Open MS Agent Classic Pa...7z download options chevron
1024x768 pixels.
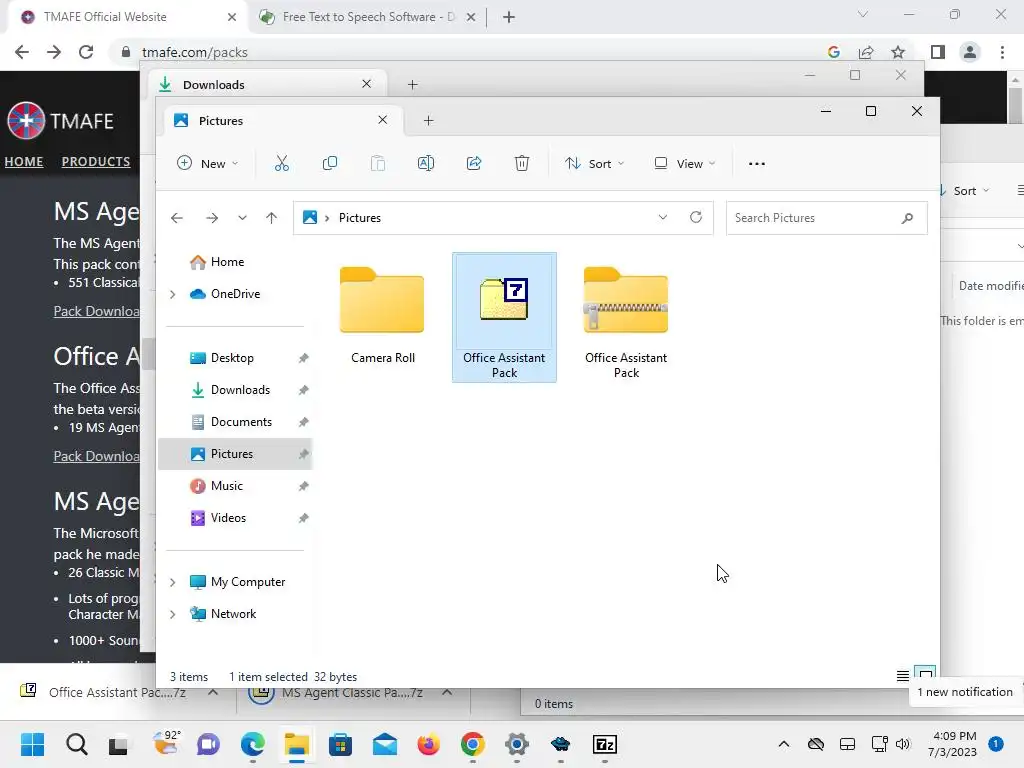click(x=447, y=692)
